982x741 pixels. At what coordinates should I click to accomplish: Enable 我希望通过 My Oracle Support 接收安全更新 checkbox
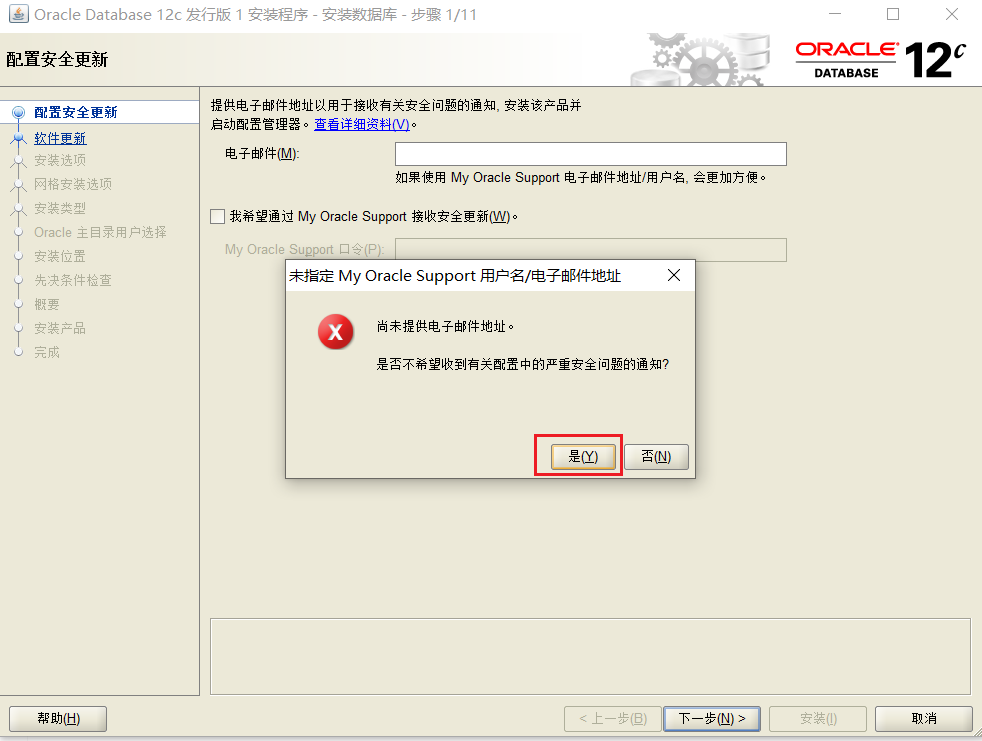pos(217,217)
